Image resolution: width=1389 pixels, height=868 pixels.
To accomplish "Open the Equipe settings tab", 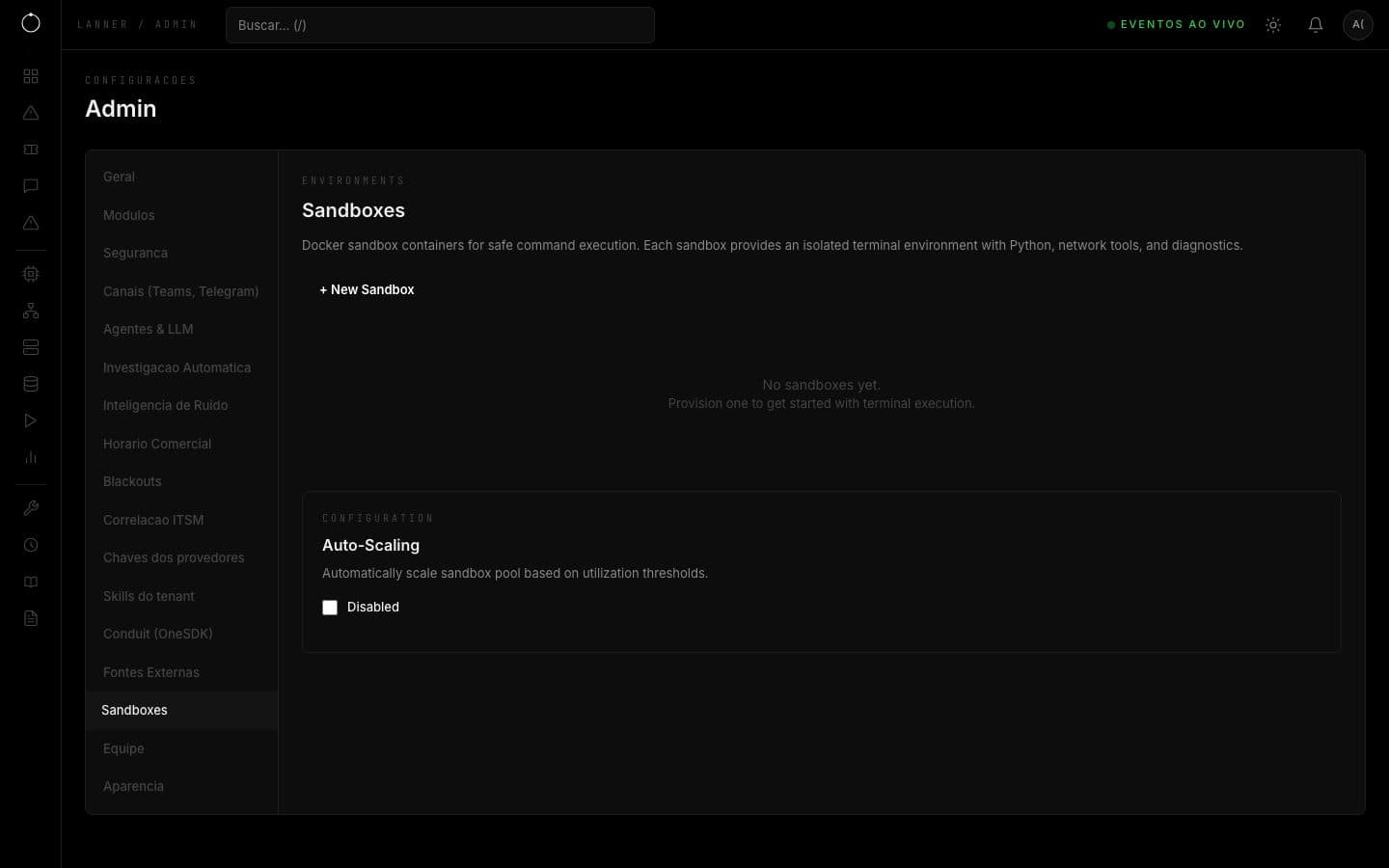I will [181, 748].
